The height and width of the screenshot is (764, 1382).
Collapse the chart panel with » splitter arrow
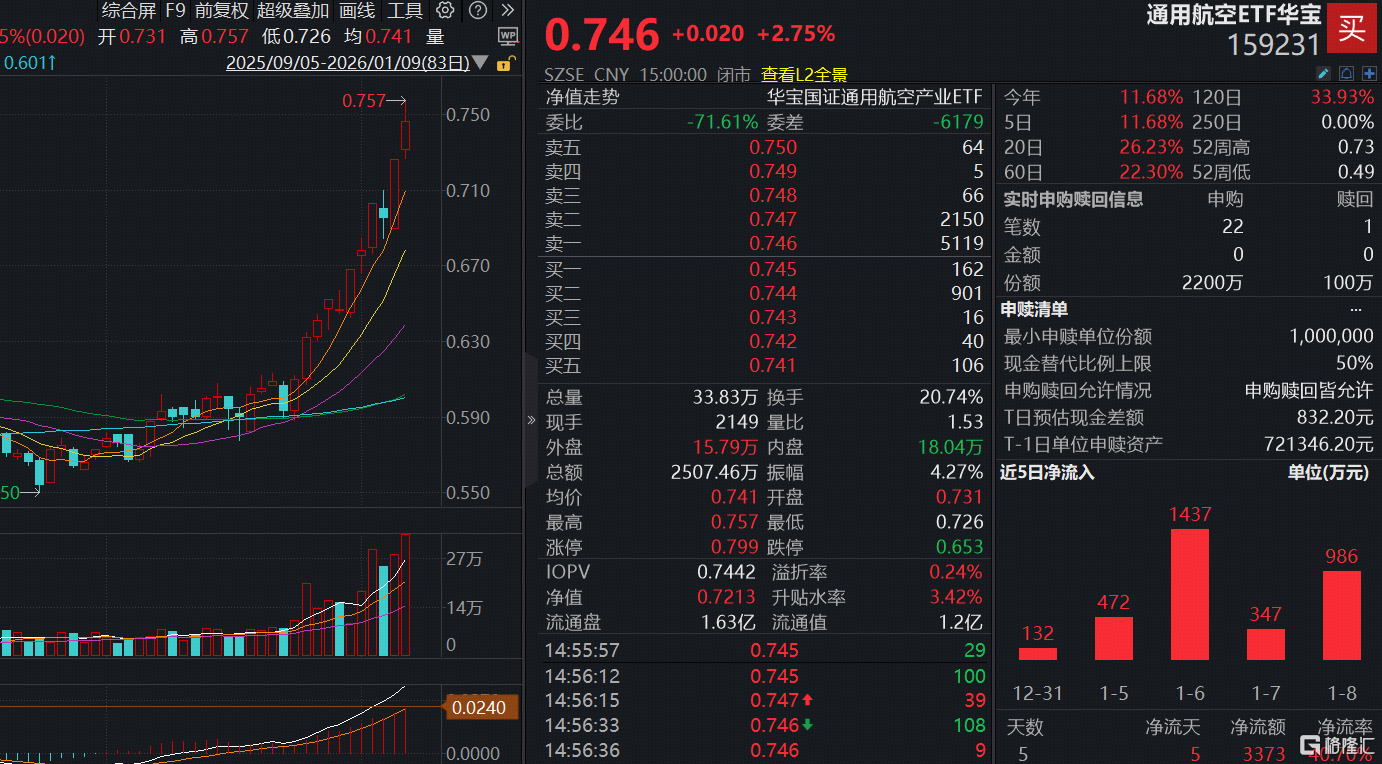click(x=531, y=420)
